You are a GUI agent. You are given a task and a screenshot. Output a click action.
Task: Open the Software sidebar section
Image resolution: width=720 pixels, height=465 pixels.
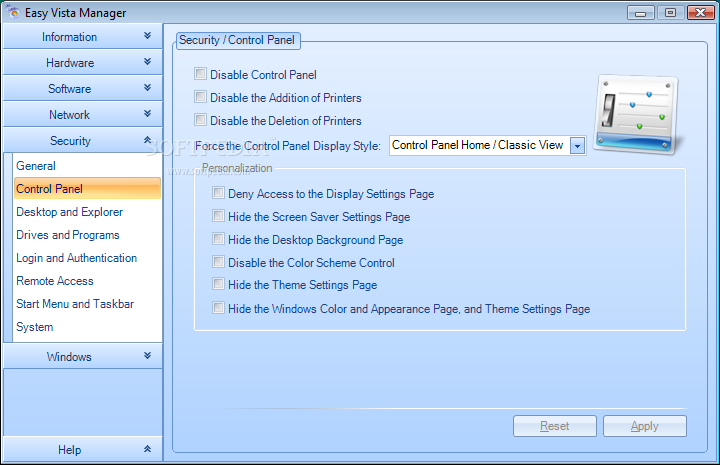(83, 88)
